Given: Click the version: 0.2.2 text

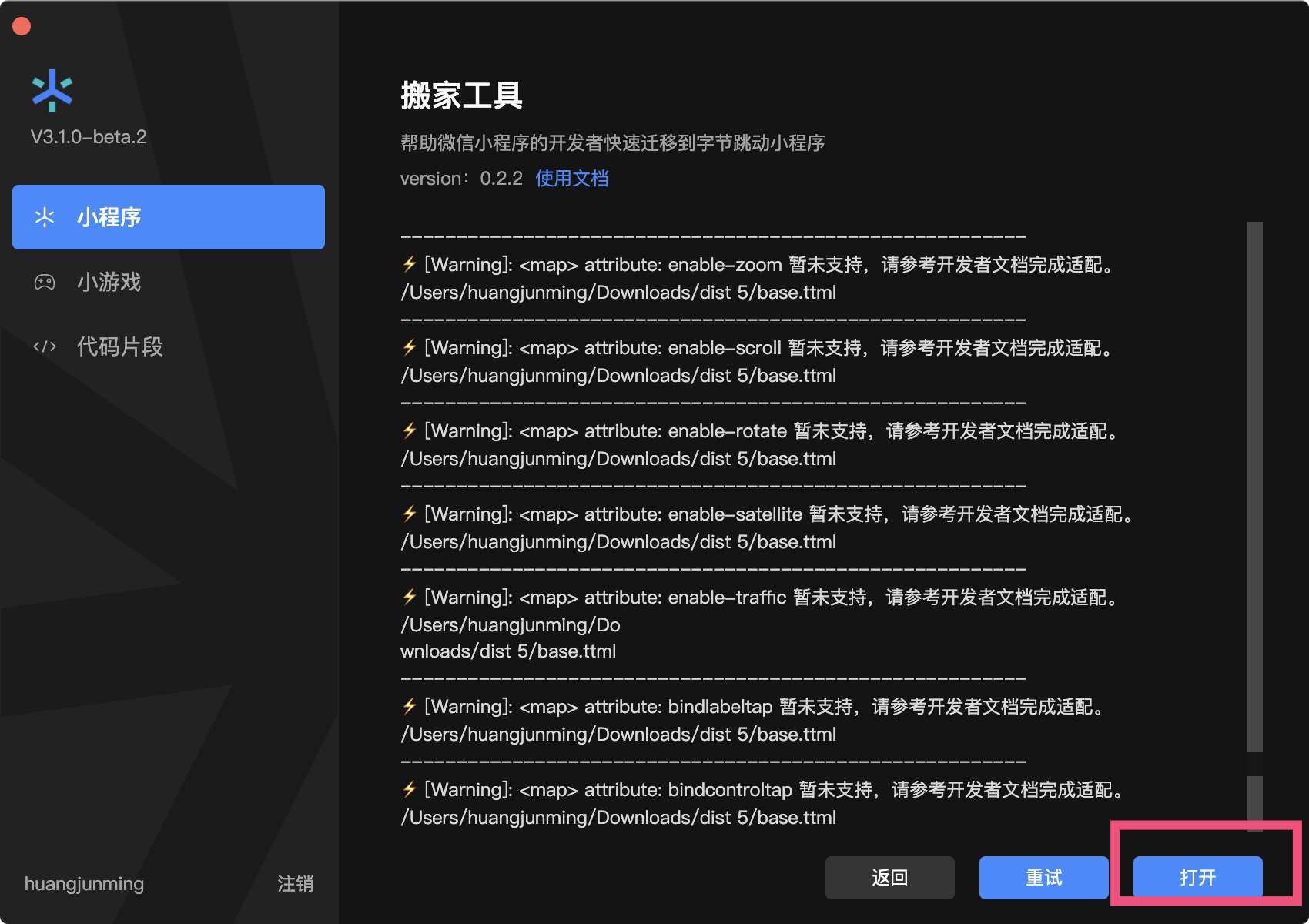Looking at the screenshot, I should pyautogui.click(x=461, y=179).
